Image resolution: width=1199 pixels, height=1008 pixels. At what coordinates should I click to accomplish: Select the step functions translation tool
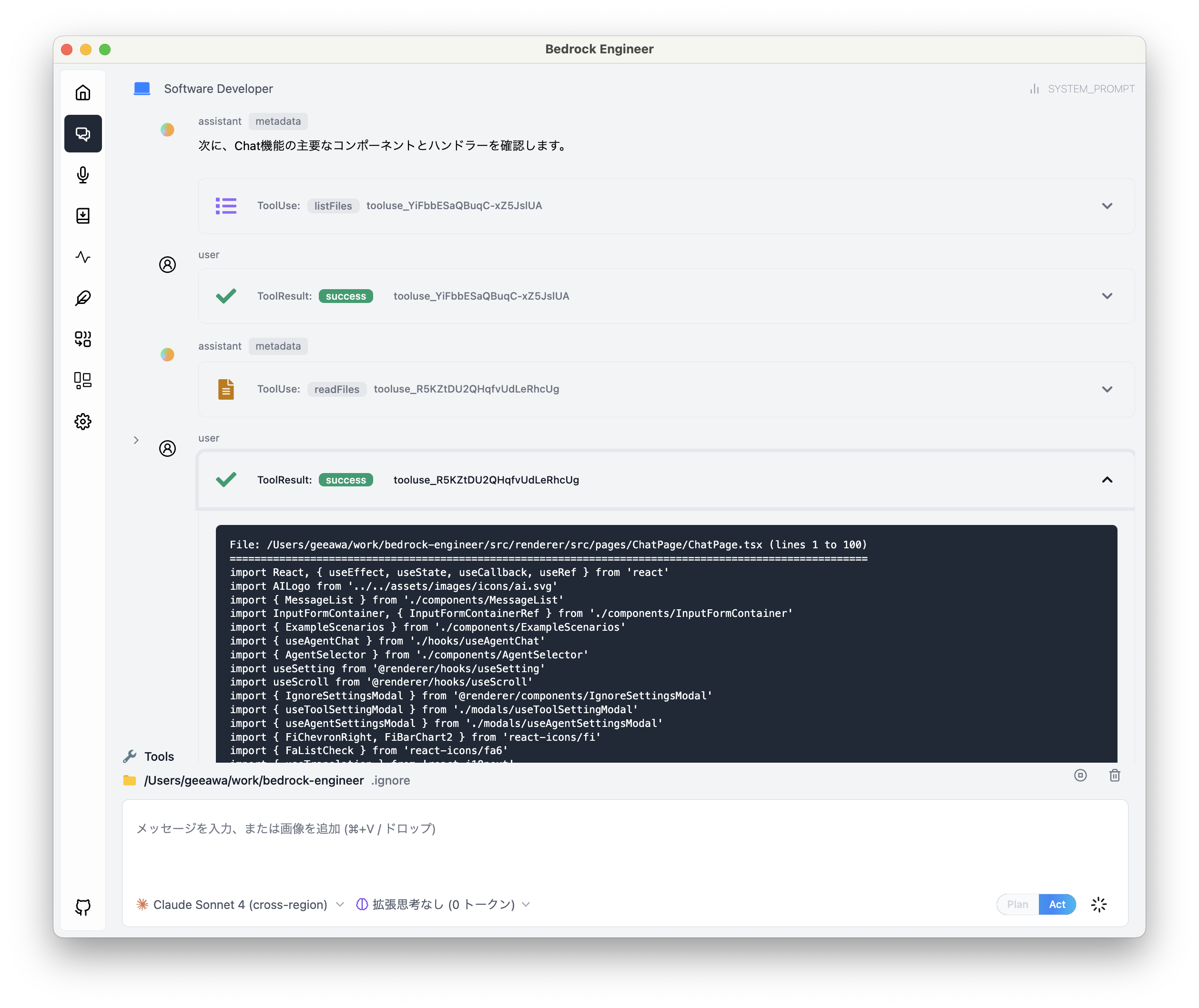(x=83, y=339)
